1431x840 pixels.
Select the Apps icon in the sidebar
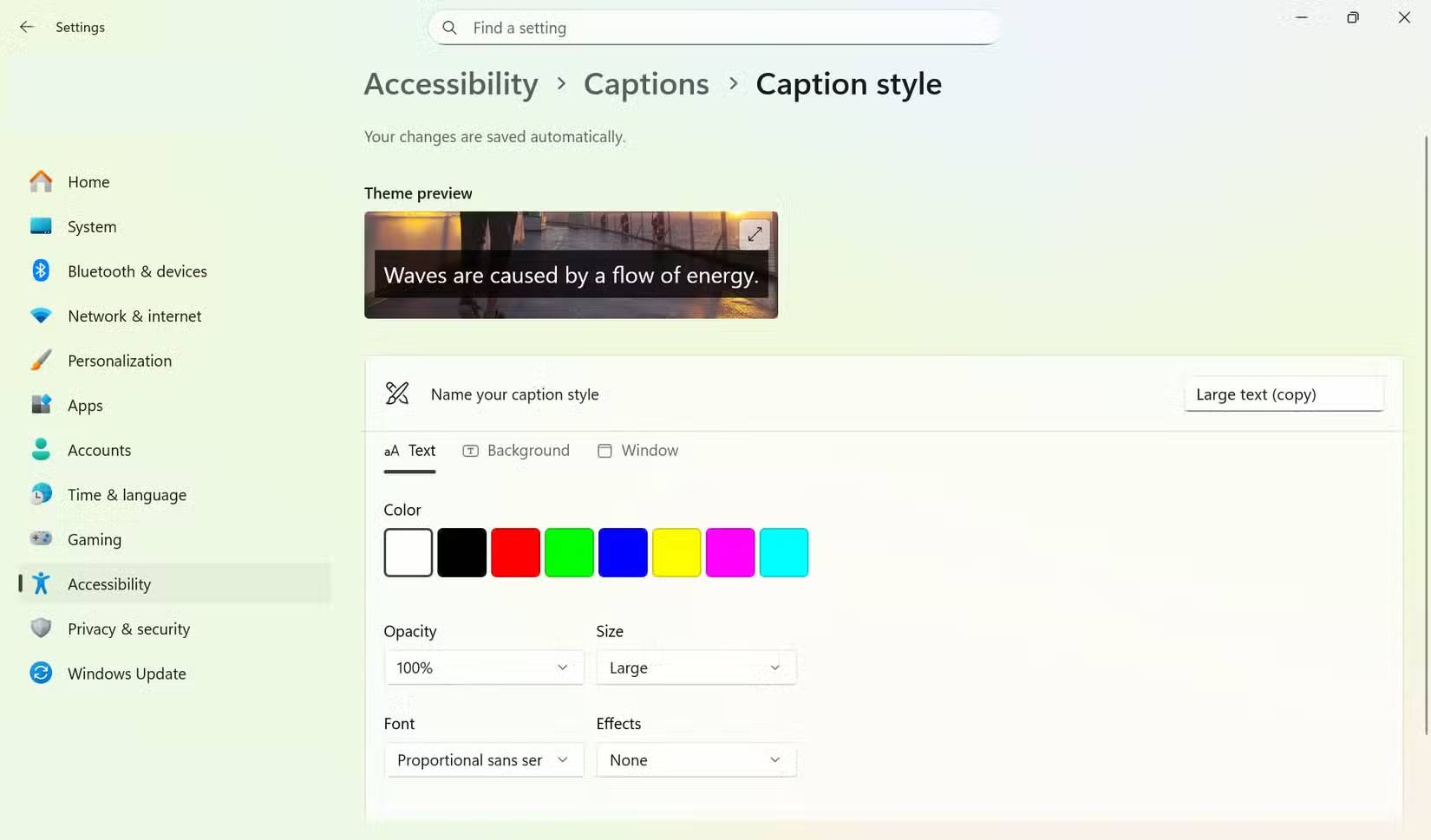pyautogui.click(x=41, y=405)
